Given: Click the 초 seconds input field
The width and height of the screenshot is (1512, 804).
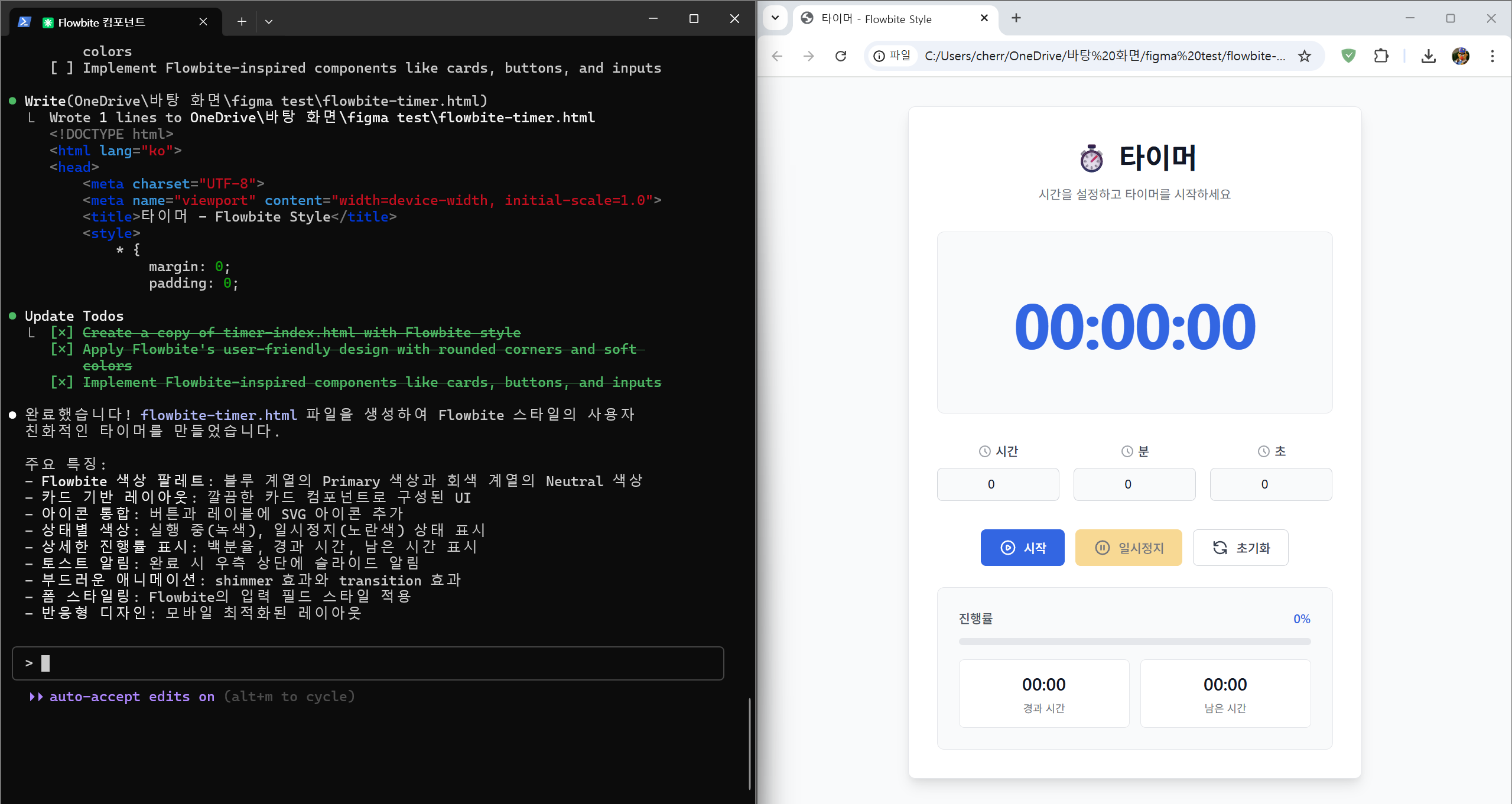Looking at the screenshot, I should [x=1270, y=484].
